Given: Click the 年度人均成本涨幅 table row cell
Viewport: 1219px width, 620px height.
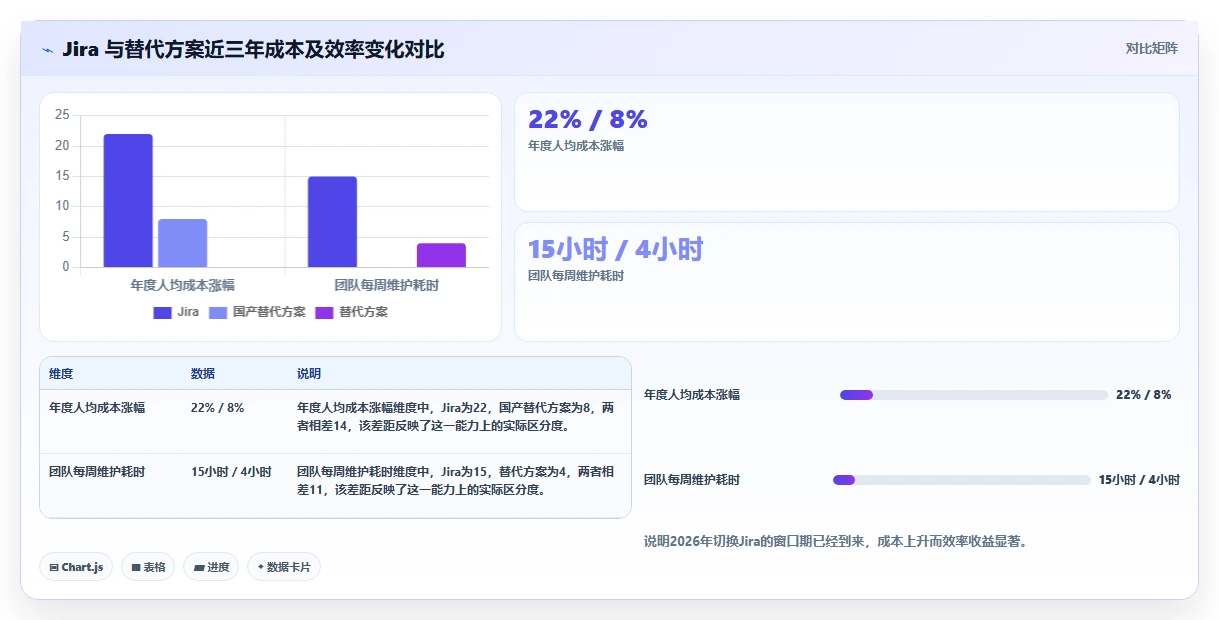Looking at the screenshot, I should pos(97,408).
